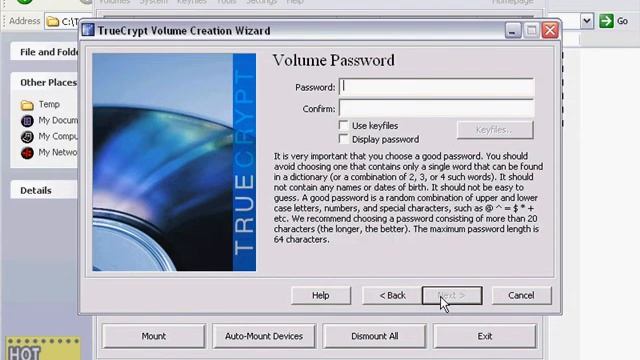Close the Volume Creation Wizard window
Viewport: 640px width, 360px height.
click(x=550, y=31)
